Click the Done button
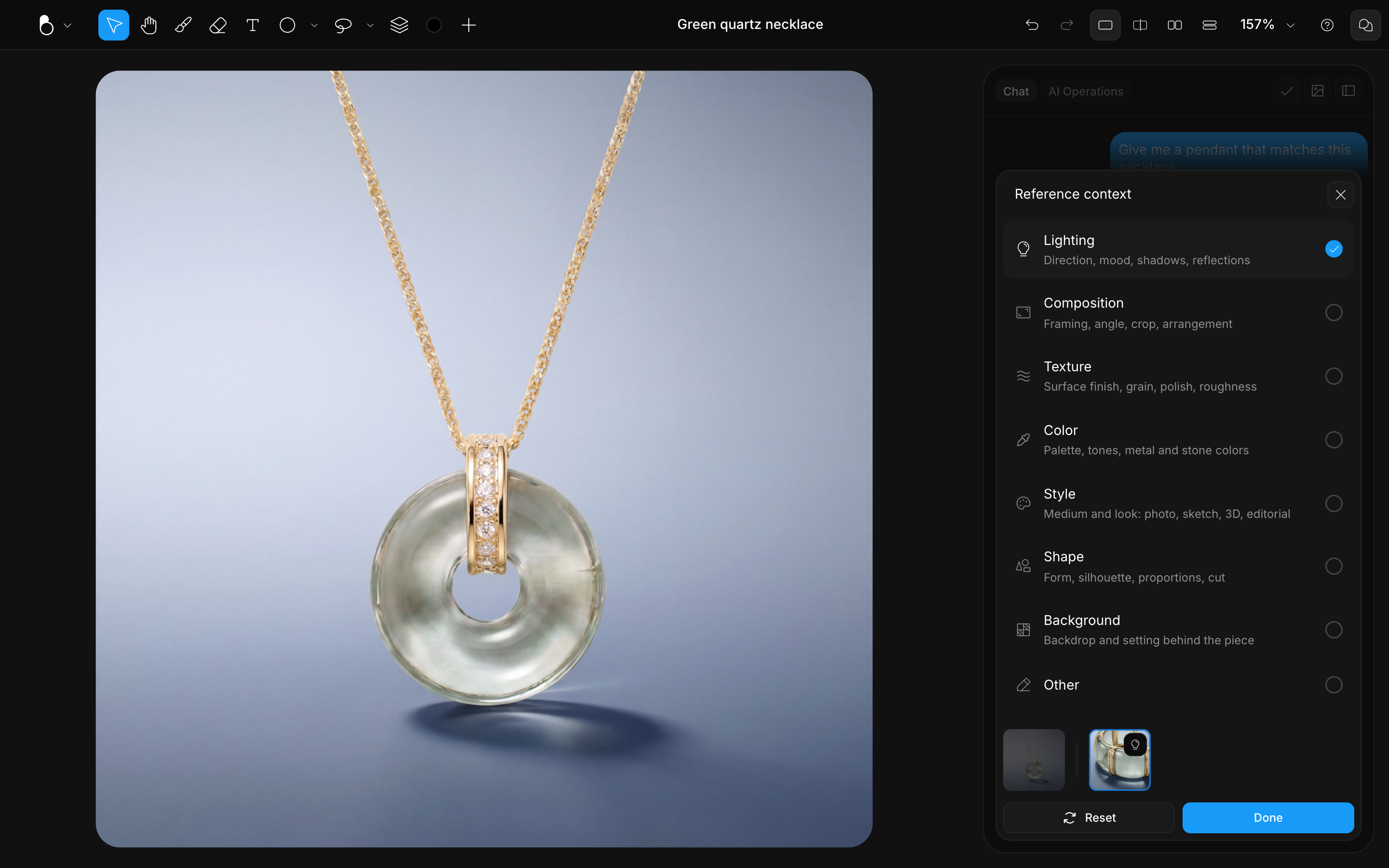Image resolution: width=1389 pixels, height=868 pixels. click(x=1268, y=817)
